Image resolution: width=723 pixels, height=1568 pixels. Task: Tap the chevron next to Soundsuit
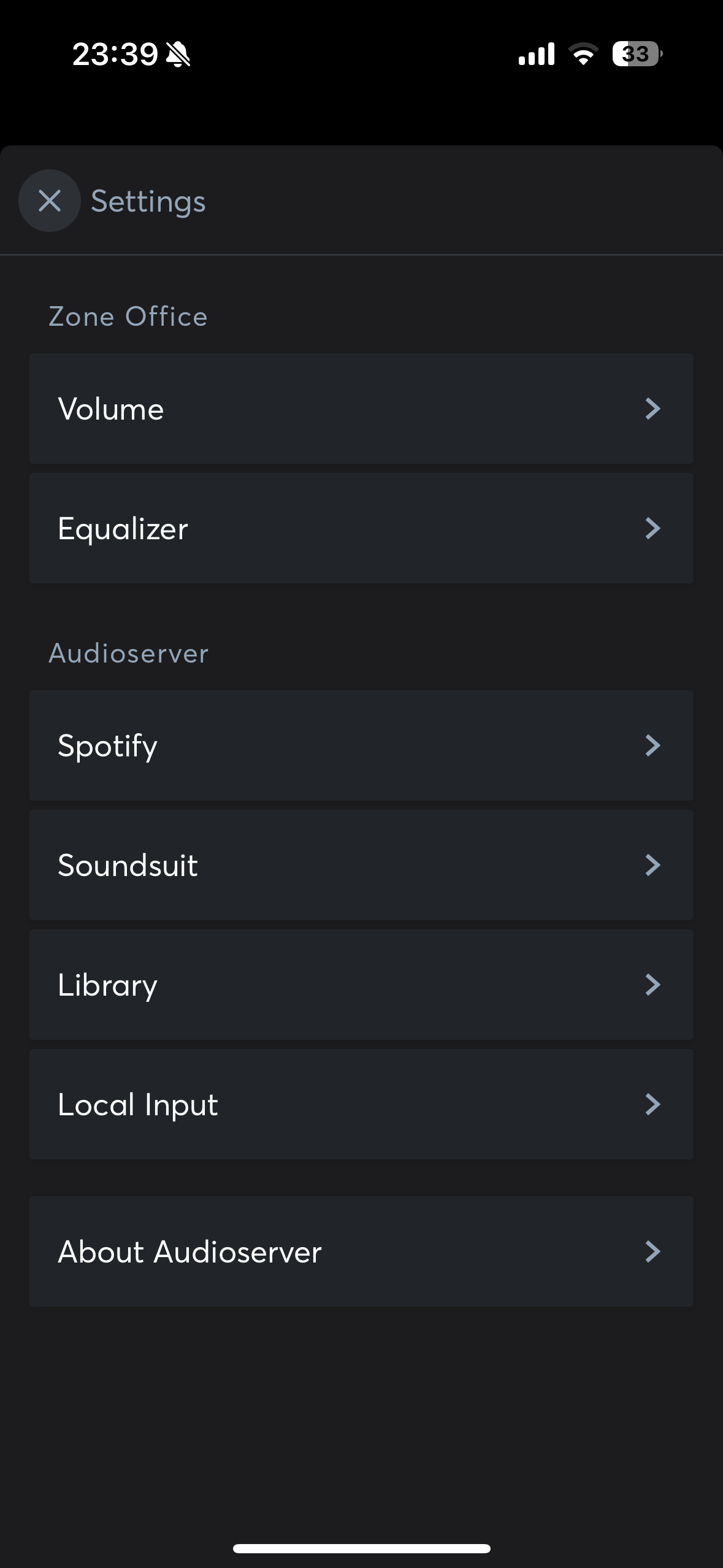(x=652, y=865)
